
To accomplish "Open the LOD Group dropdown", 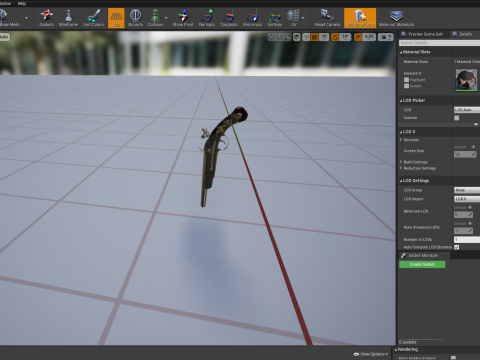I will click(x=467, y=190).
